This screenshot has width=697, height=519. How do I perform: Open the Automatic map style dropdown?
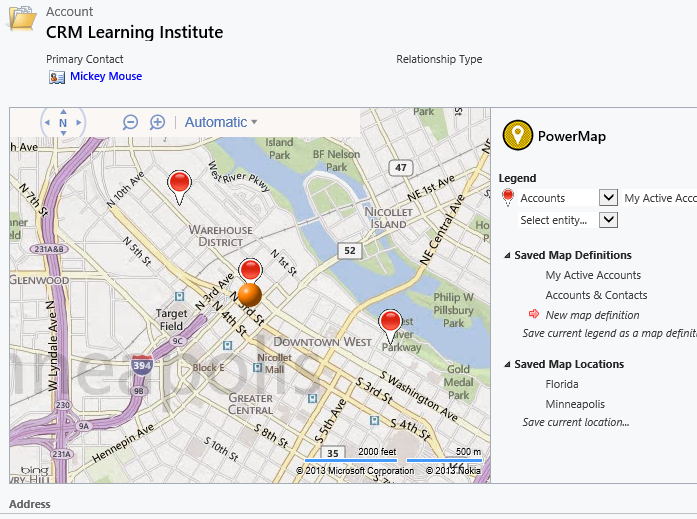221,122
